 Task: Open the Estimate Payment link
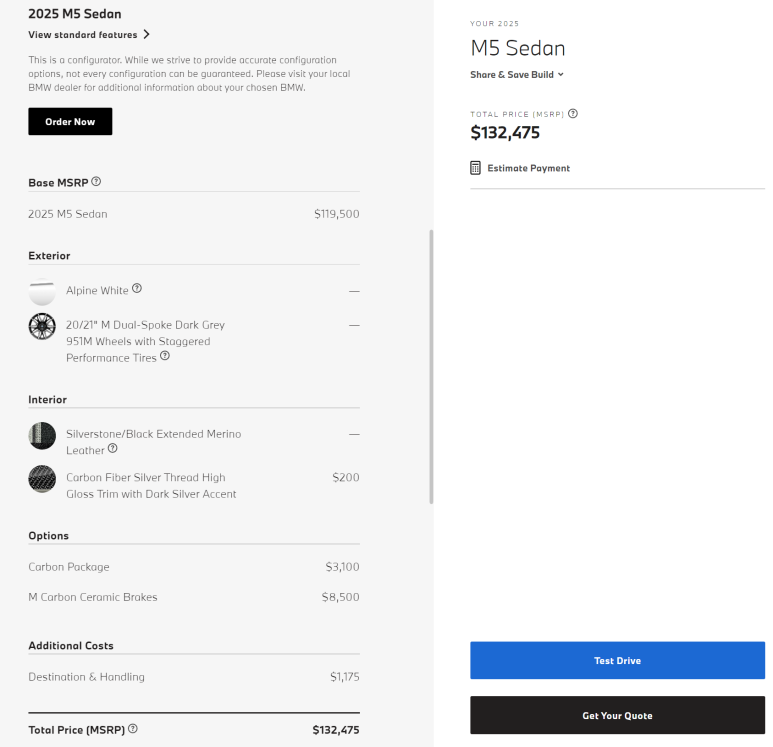click(528, 168)
